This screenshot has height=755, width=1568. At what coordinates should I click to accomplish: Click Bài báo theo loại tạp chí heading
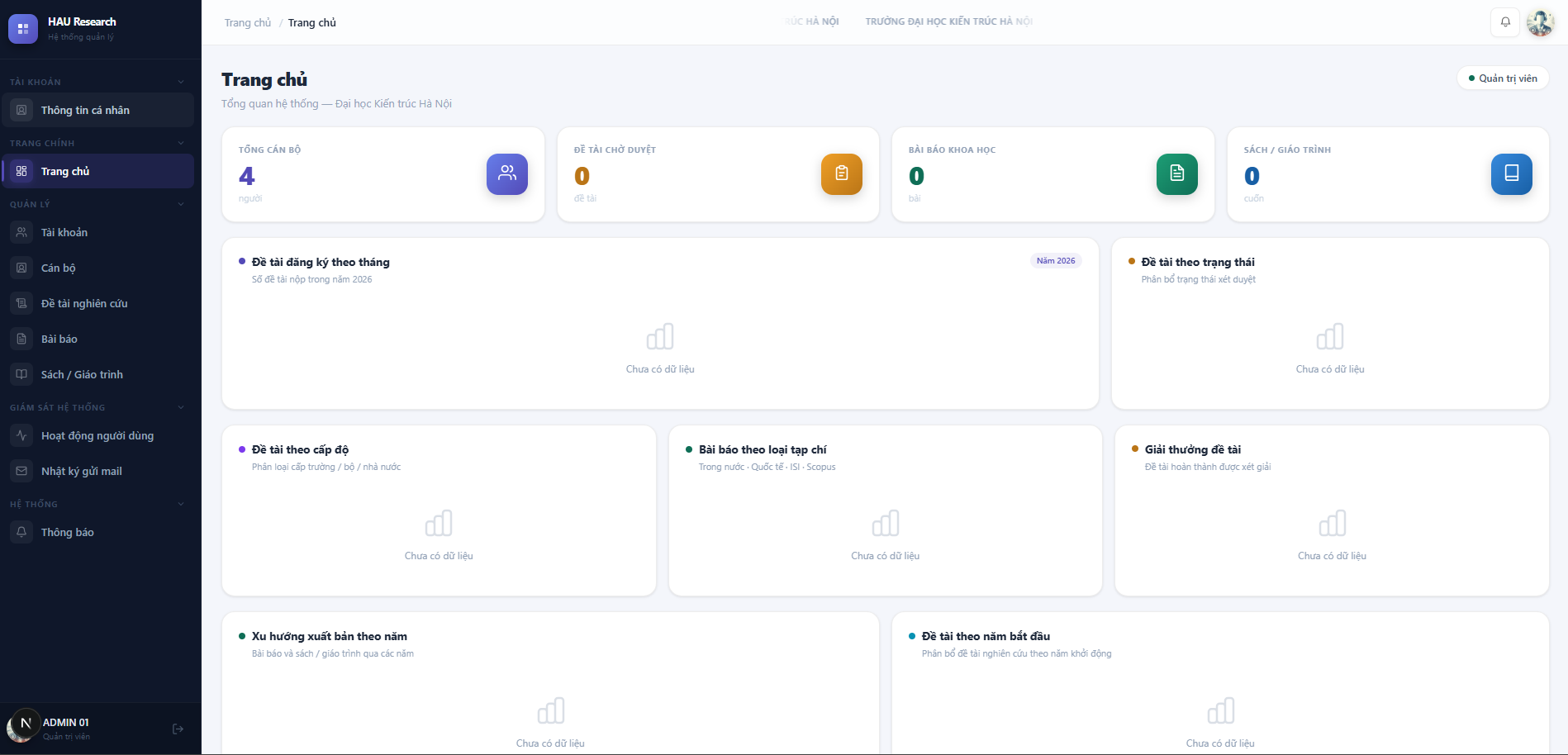tap(763, 449)
